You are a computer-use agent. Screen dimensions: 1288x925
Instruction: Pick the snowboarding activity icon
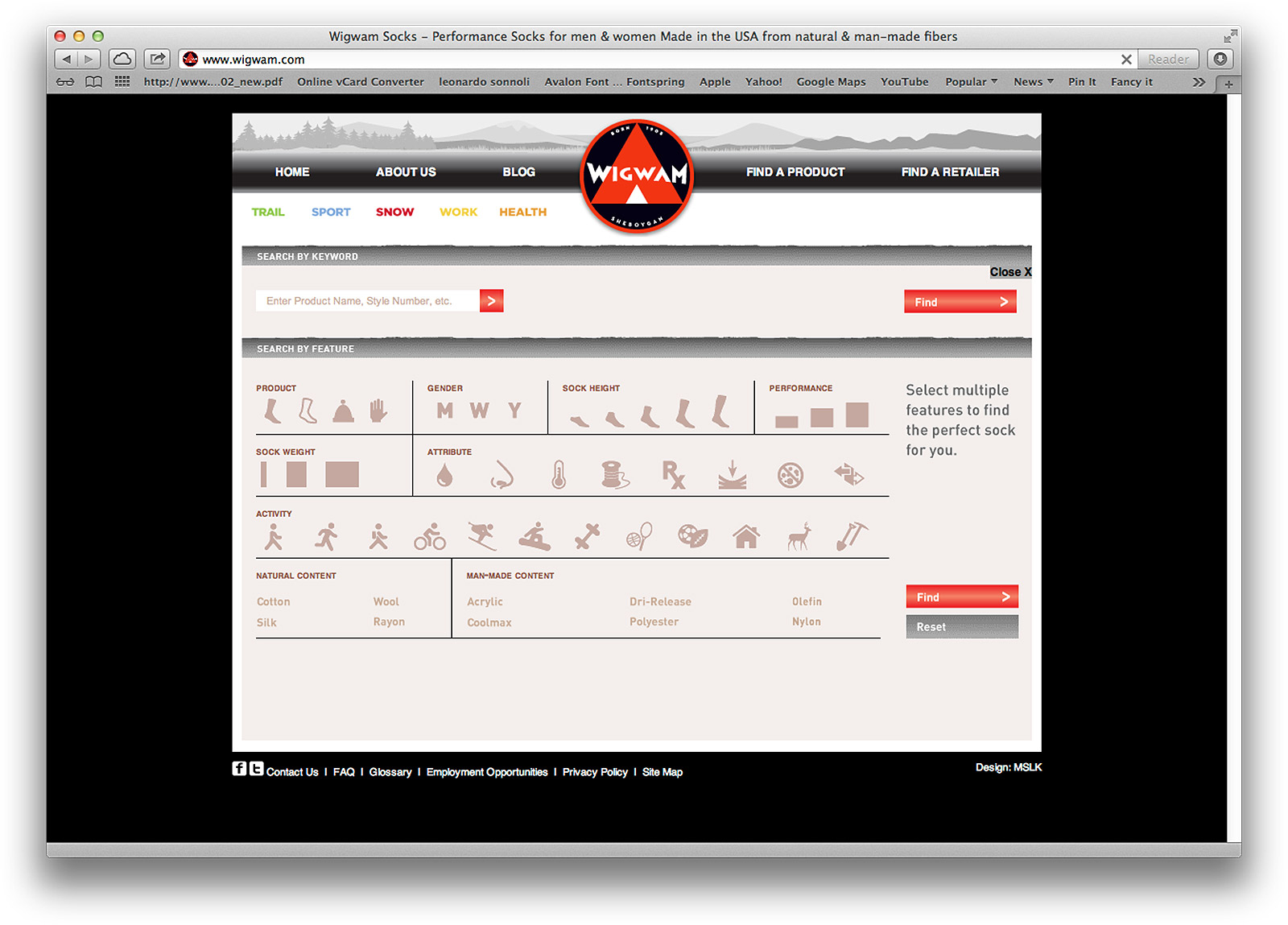(535, 537)
